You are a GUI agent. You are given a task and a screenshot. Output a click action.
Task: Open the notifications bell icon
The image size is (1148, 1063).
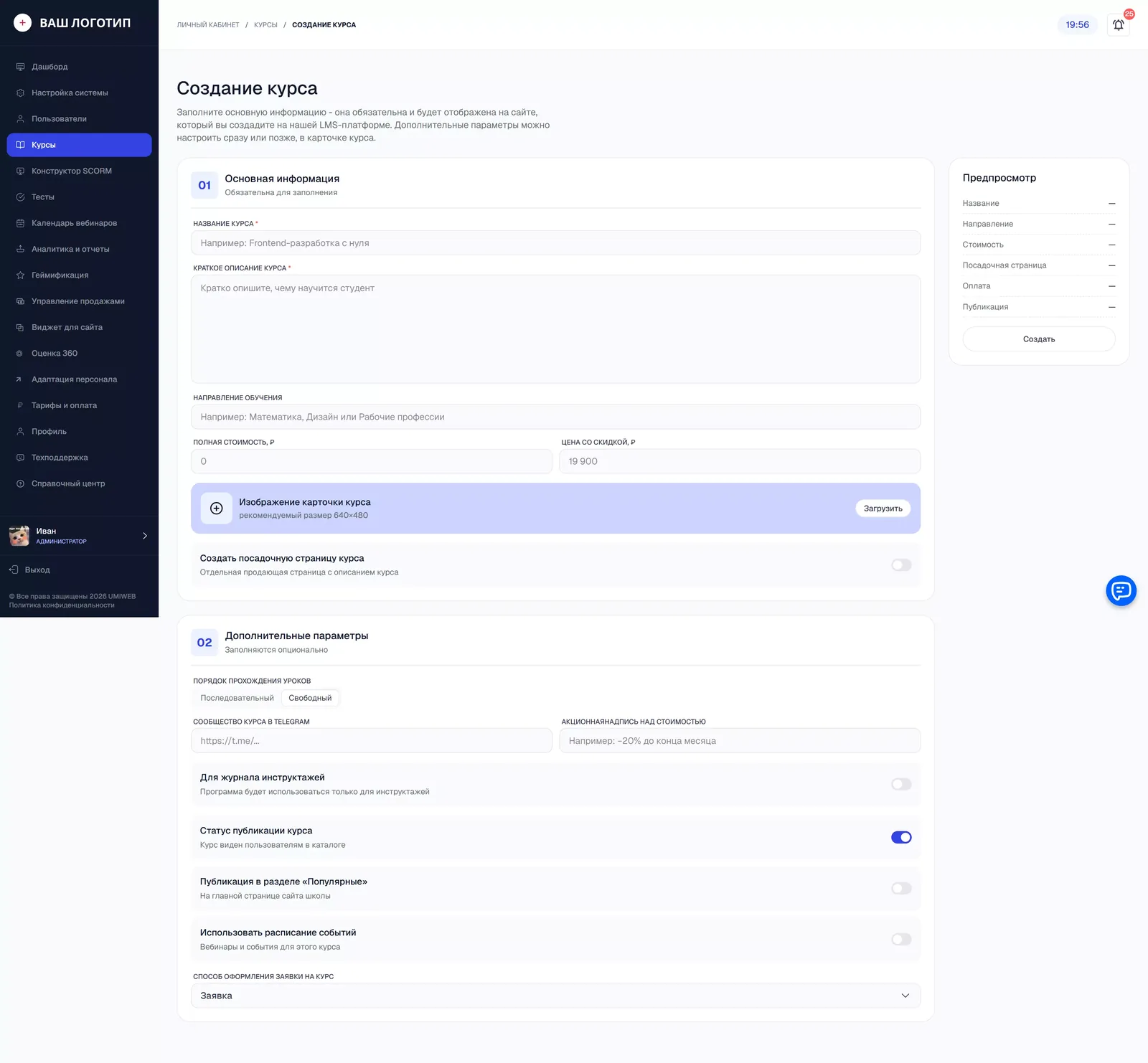pos(1118,25)
